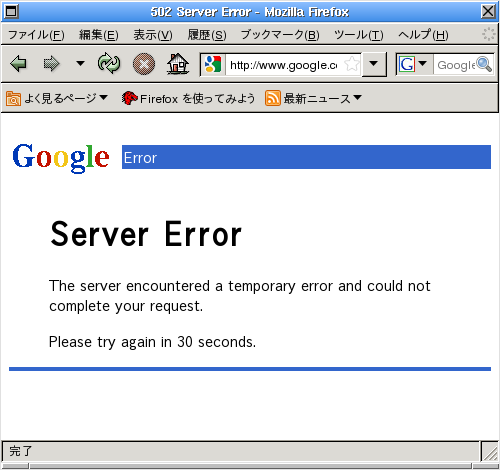This screenshot has width=500, height=470.
Task: Open the ヘルプ(H) menu
Action: click(x=423, y=35)
